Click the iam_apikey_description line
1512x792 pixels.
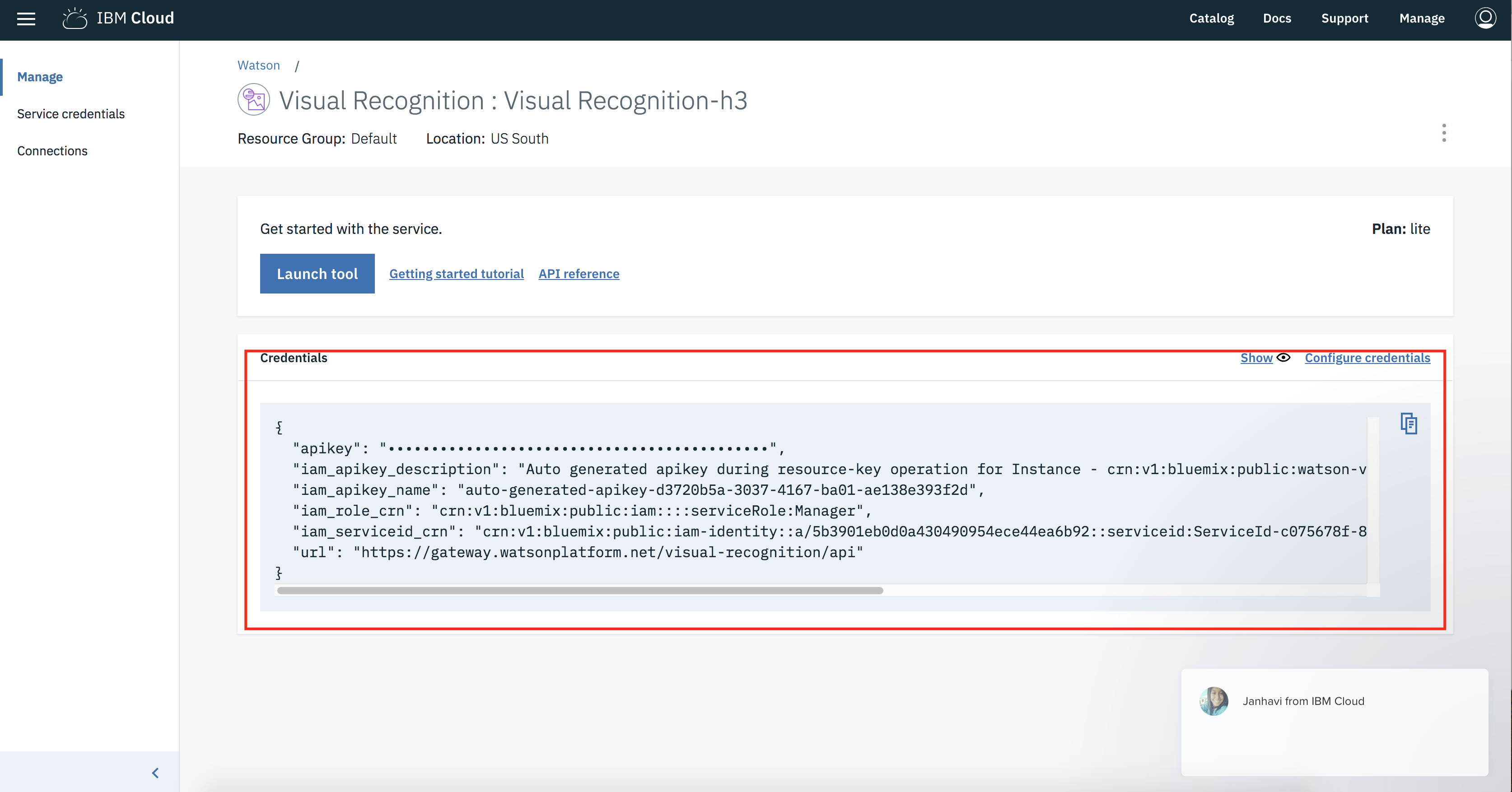click(829, 469)
